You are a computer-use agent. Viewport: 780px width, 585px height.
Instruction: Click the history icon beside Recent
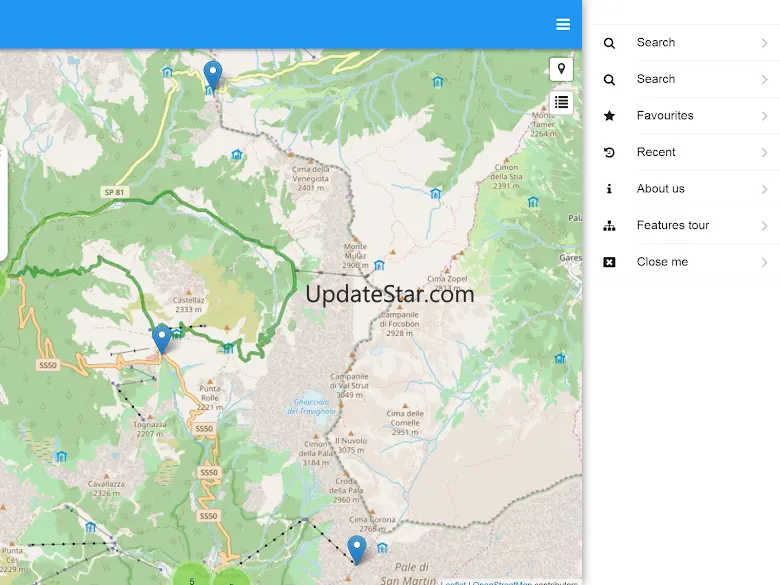click(609, 152)
